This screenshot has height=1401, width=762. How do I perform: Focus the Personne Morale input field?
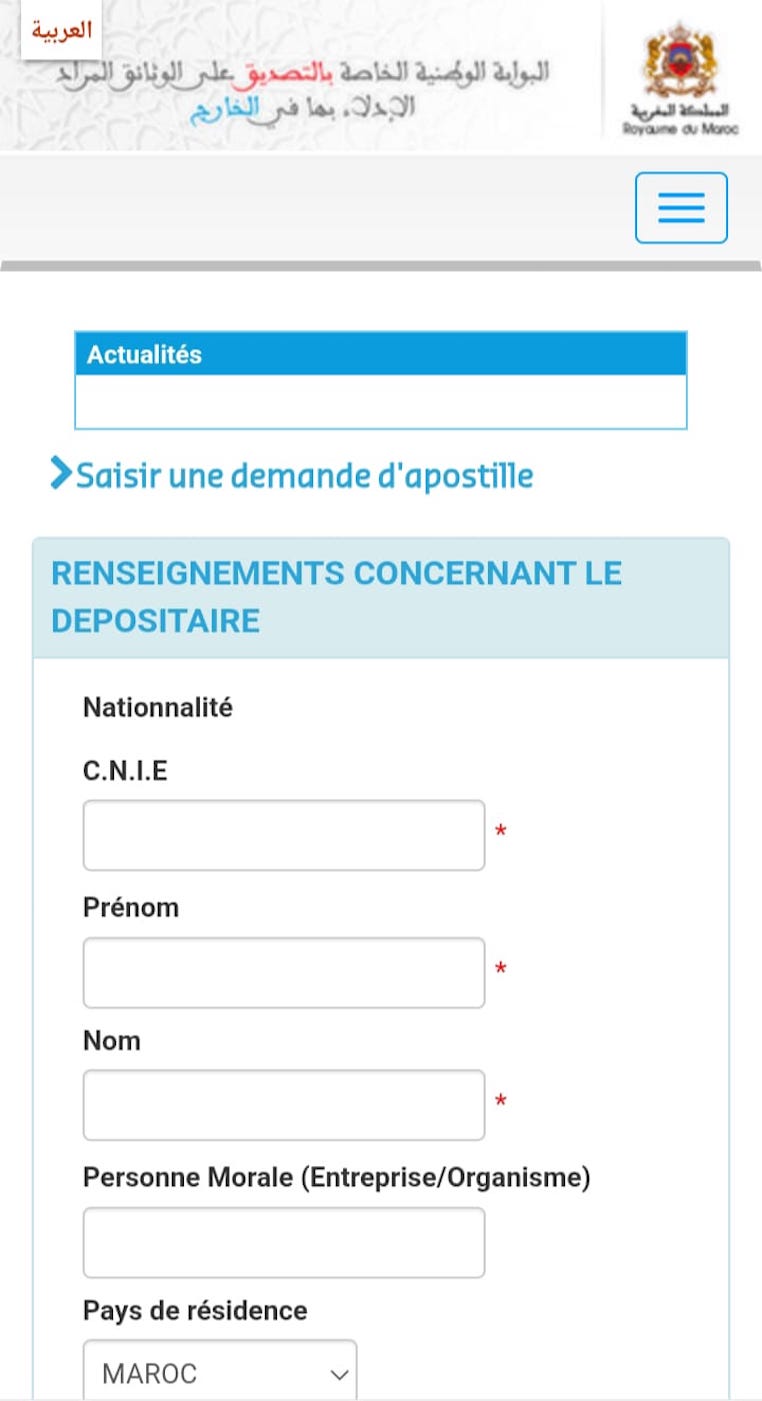click(x=284, y=1242)
